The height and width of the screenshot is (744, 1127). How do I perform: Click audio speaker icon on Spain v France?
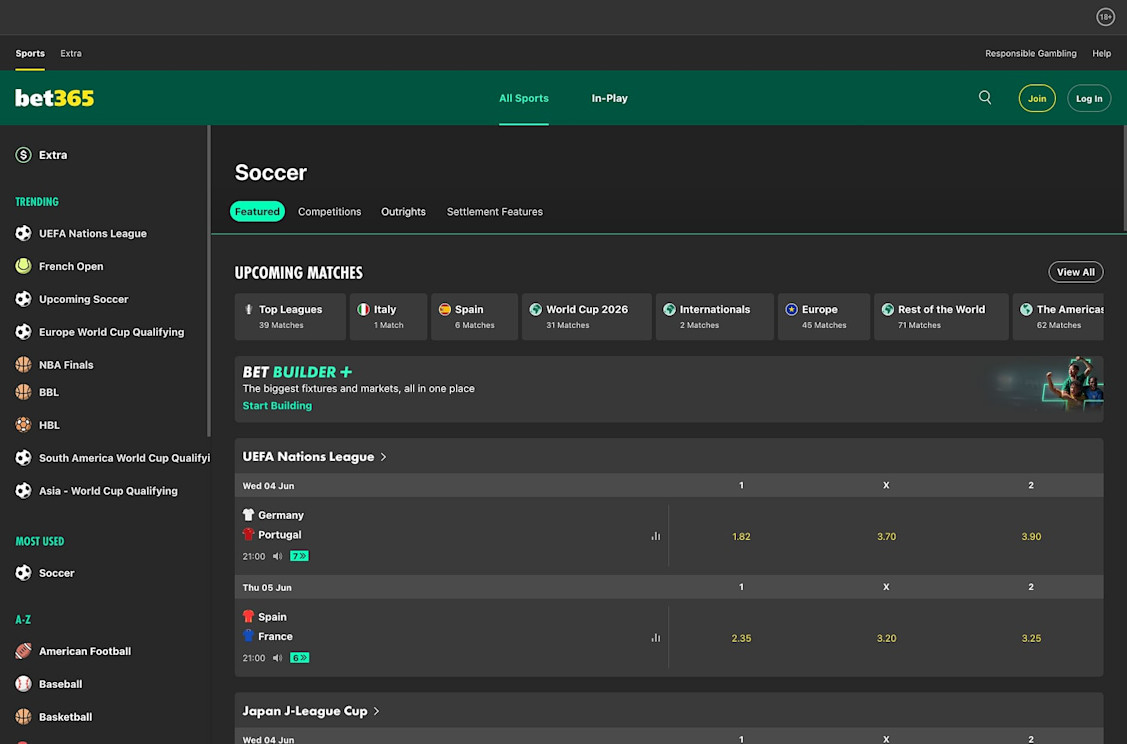click(277, 658)
